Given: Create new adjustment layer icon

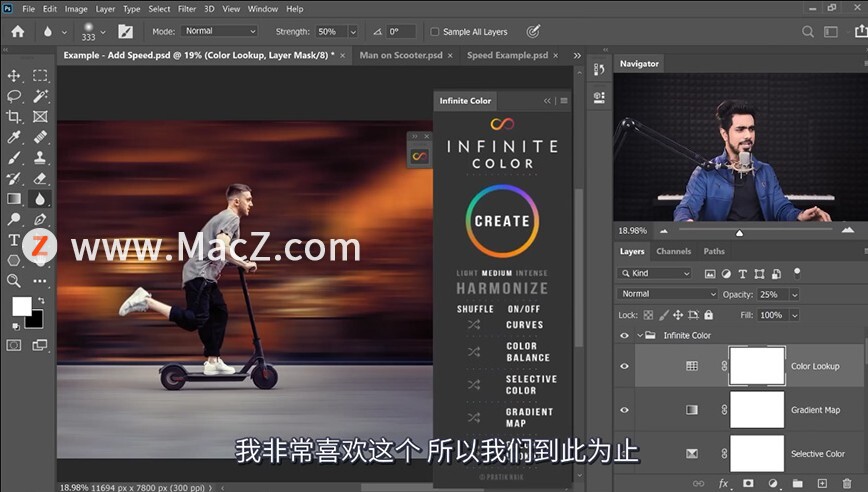Looking at the screenshot, I should tap(773, 483).
